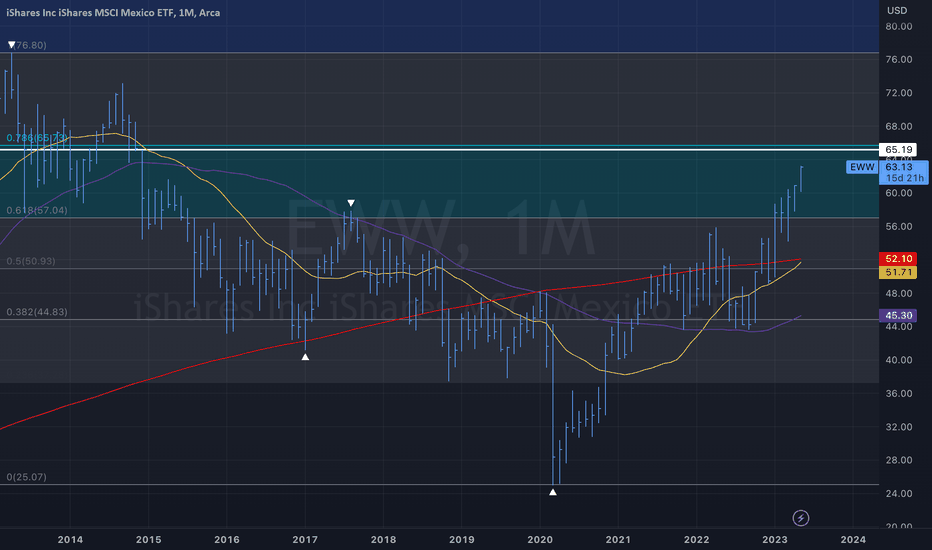Click the 65.19 white price label
Viewport: 932px width, 550px height.
coord(898,149)
